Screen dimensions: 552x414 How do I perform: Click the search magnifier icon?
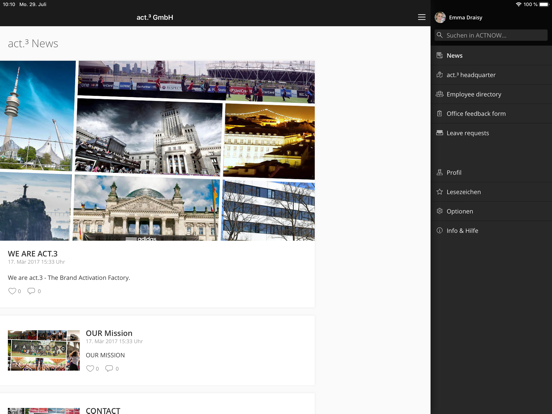tap(440, 35)
